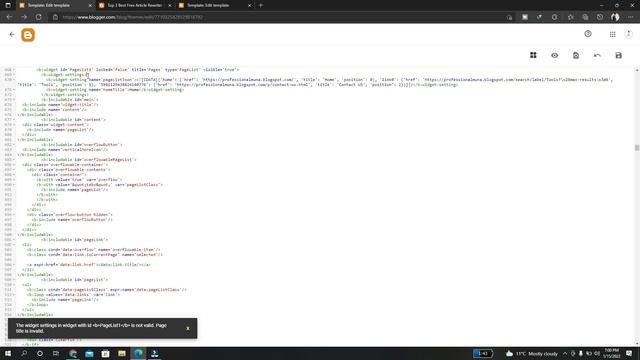Open the Blogger help icon
This screenshot has height=360, width=640.
click(588, 34)
